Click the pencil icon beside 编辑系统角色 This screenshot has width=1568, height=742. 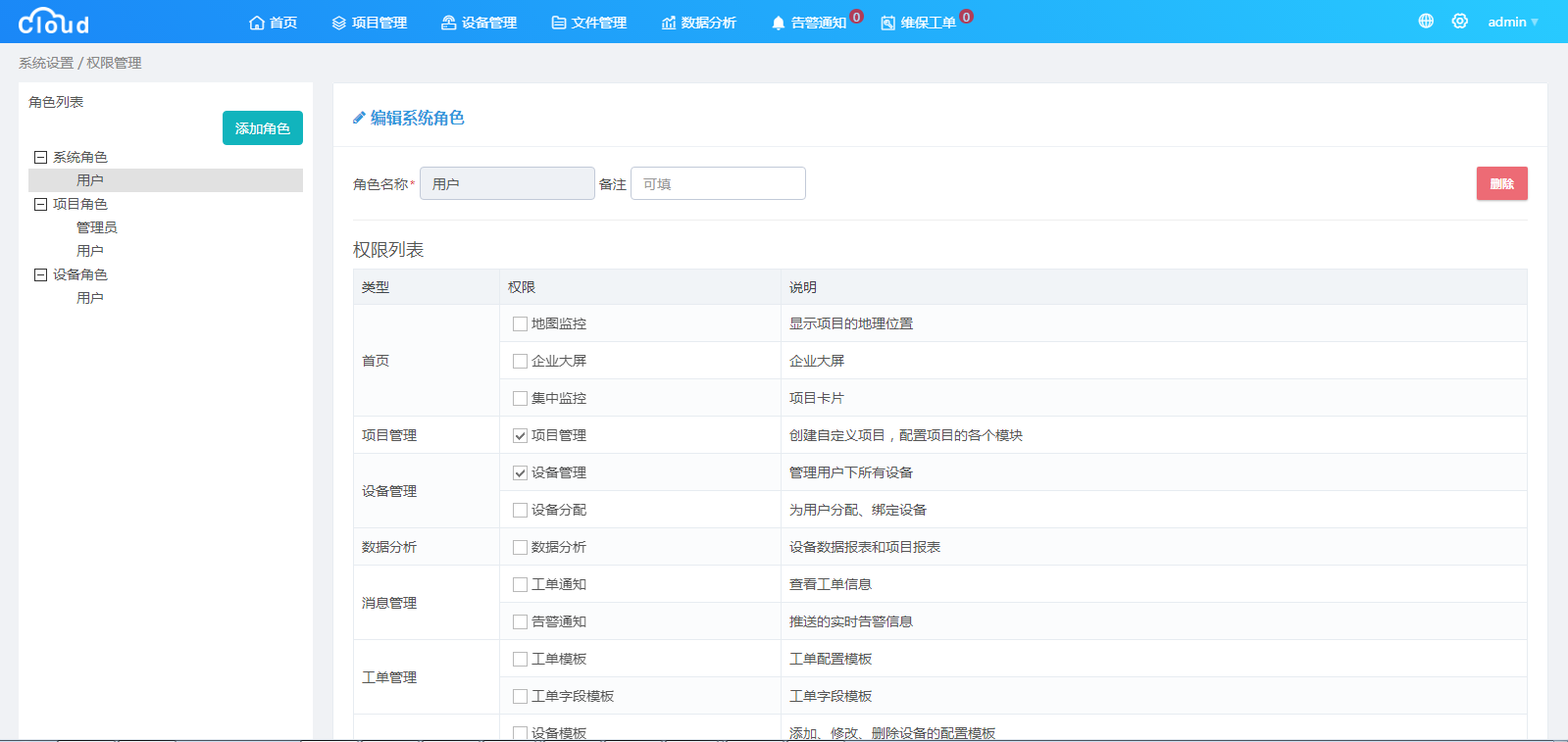[359, 118]
